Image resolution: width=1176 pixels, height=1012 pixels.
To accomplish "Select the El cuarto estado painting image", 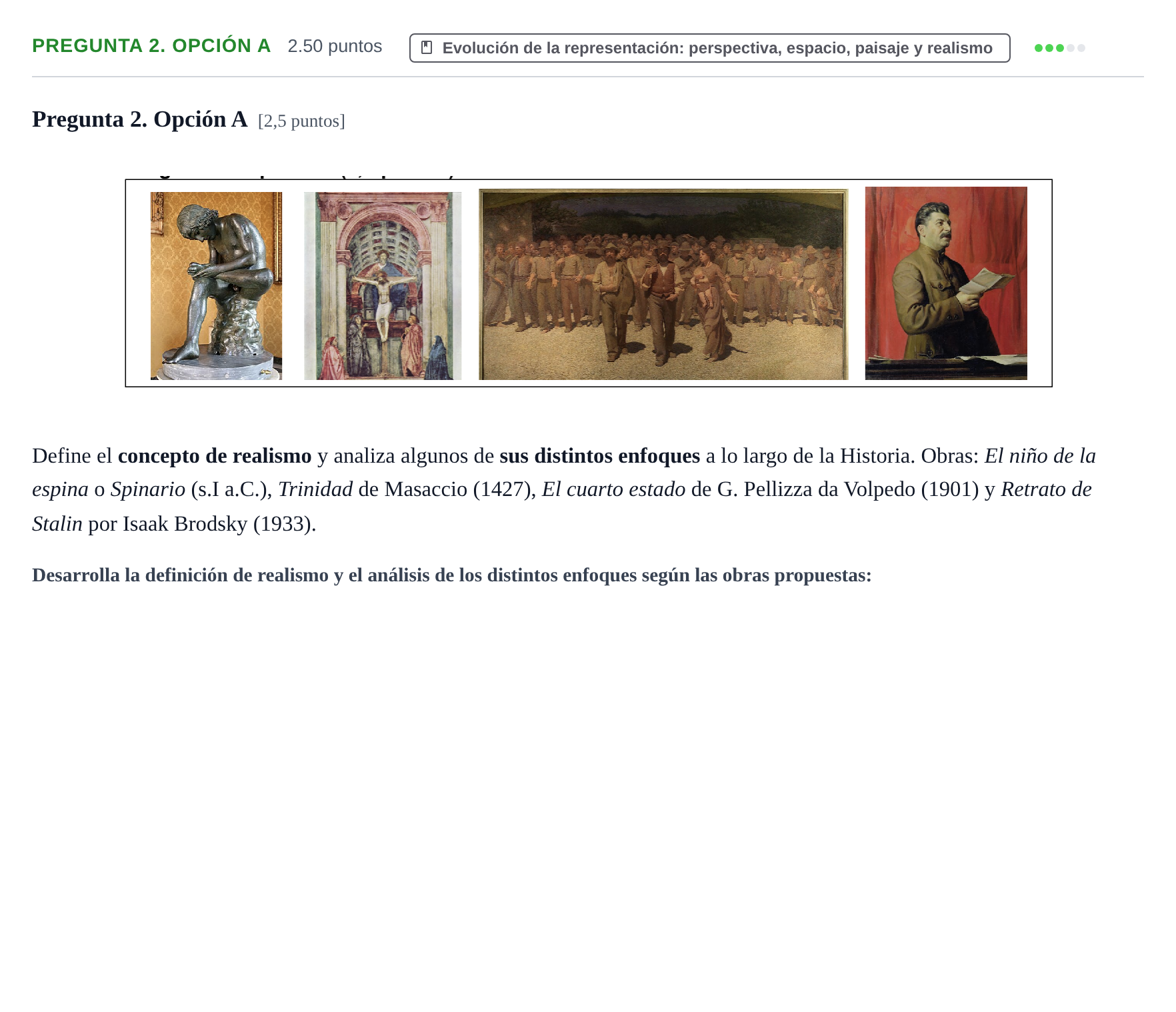I will click(x=663, y=285).
